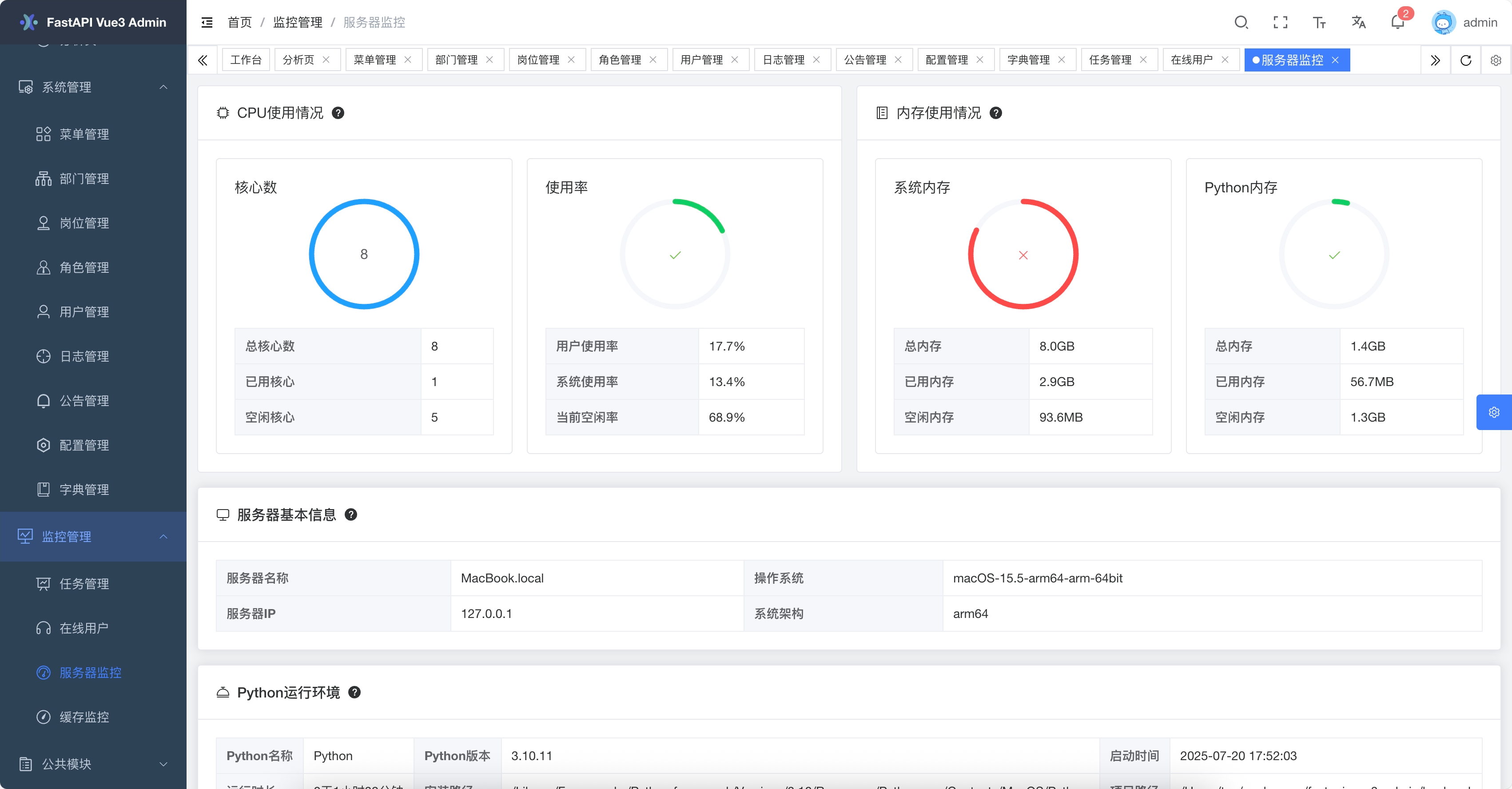Refresh the current tab page icon
The height and width of the screenshot is (789, 1512).
[x=1466, y=60]
